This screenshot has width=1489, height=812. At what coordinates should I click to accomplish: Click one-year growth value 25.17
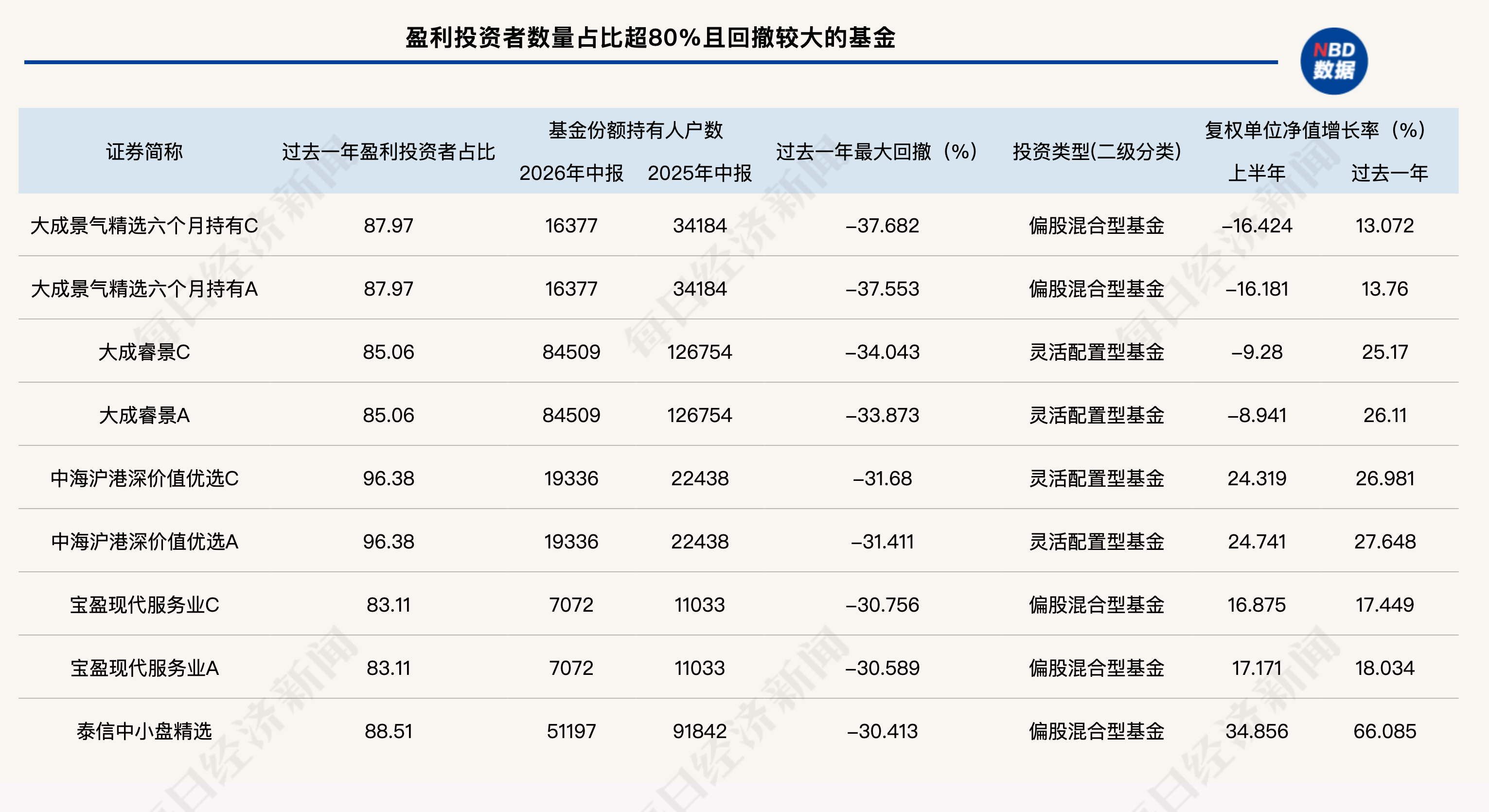pyautogui.click(x=1385, y=352)
